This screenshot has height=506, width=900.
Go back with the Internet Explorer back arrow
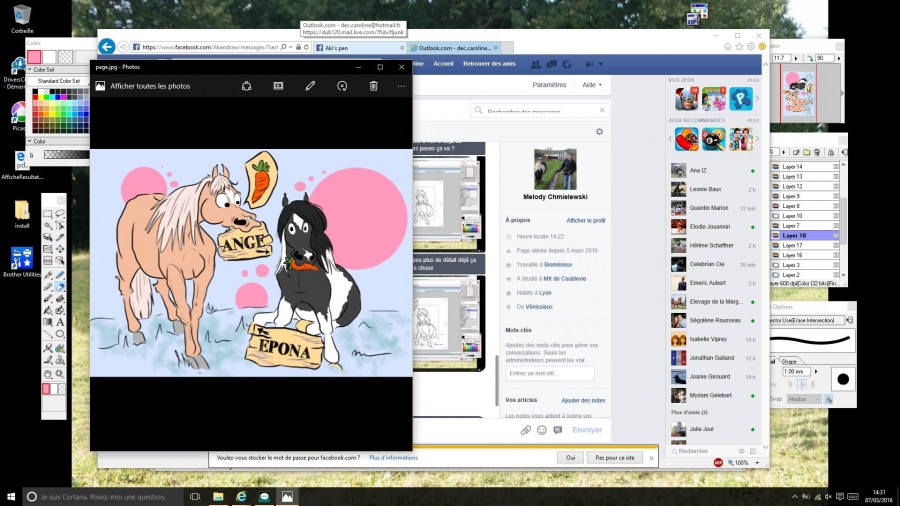tap(107, 46)
